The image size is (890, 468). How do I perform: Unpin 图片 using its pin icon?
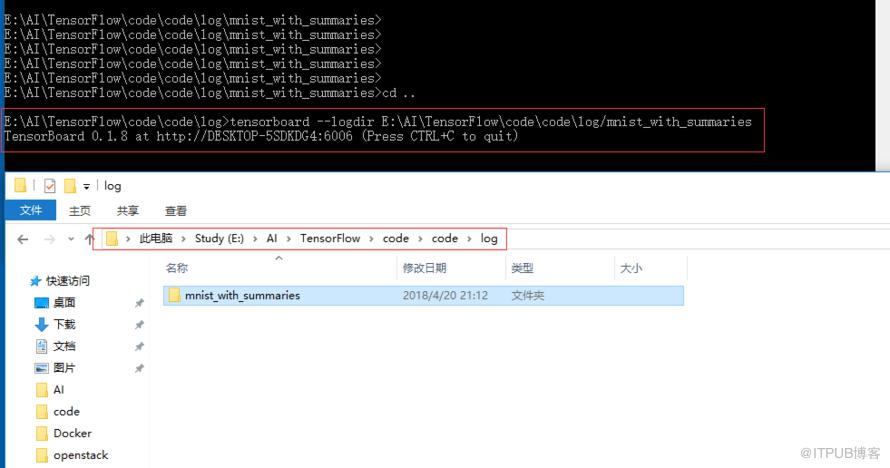click(x=139, y=368)
